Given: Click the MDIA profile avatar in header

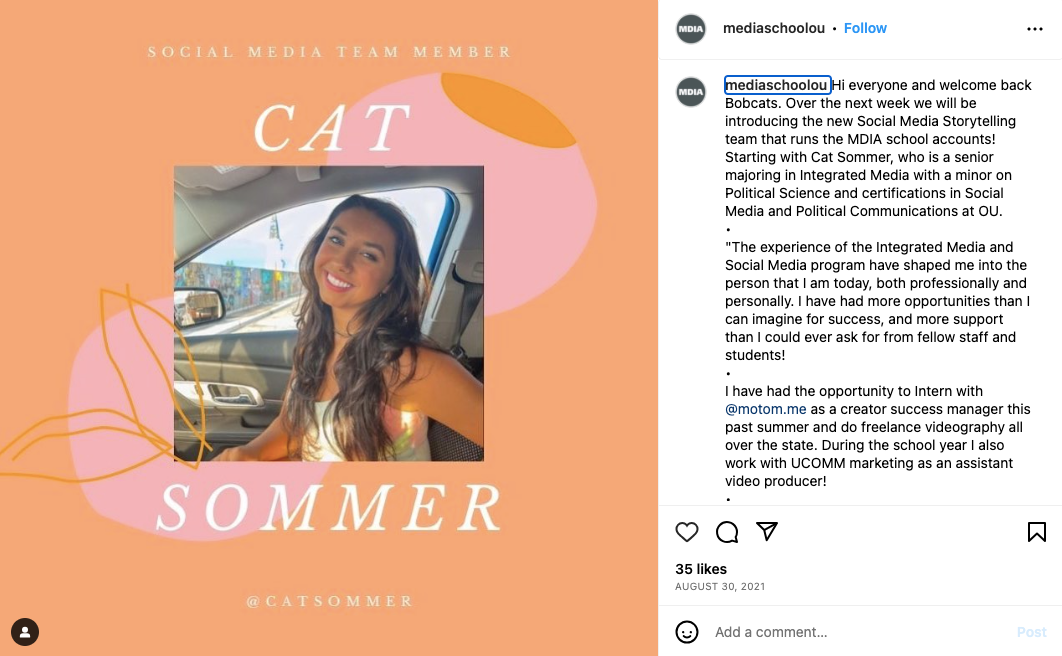Looking at the screenshot, I should (691, 28).
